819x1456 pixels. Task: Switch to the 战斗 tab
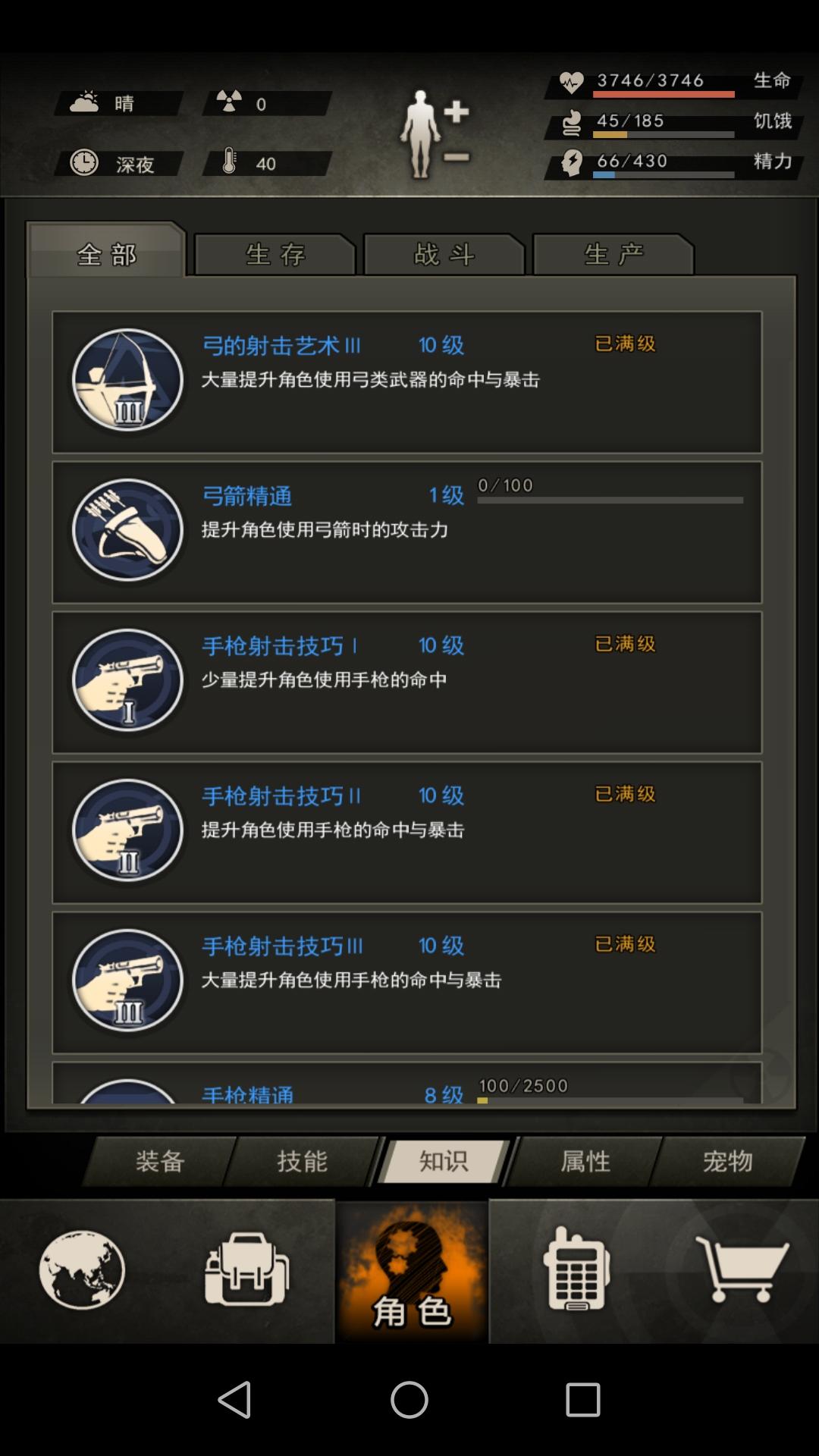444,254
